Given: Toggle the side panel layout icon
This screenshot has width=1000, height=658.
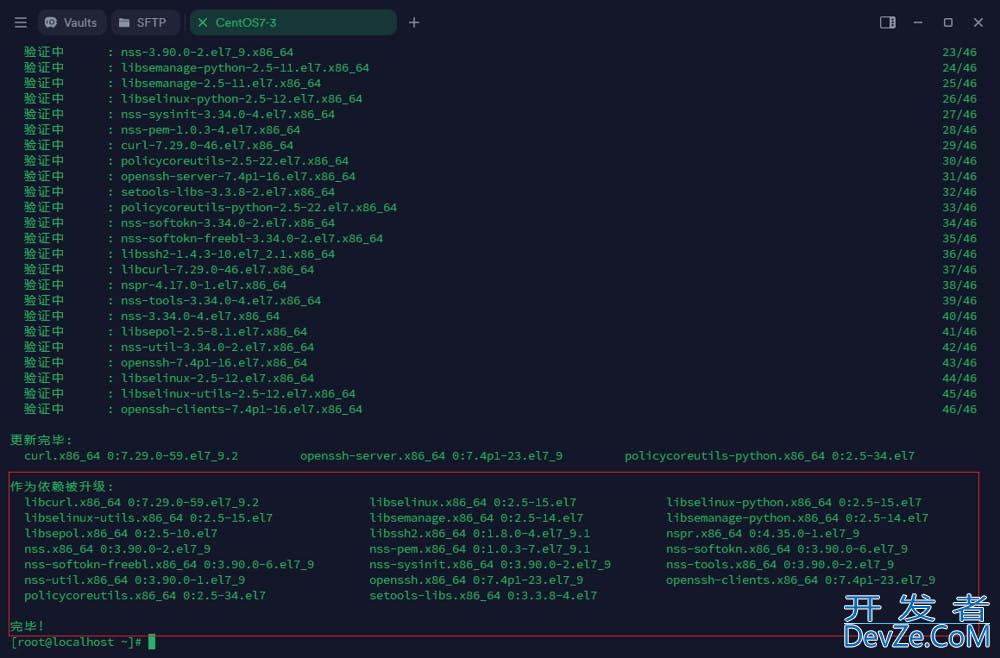Looking at the screenshot, I should (x=888, y=22).
